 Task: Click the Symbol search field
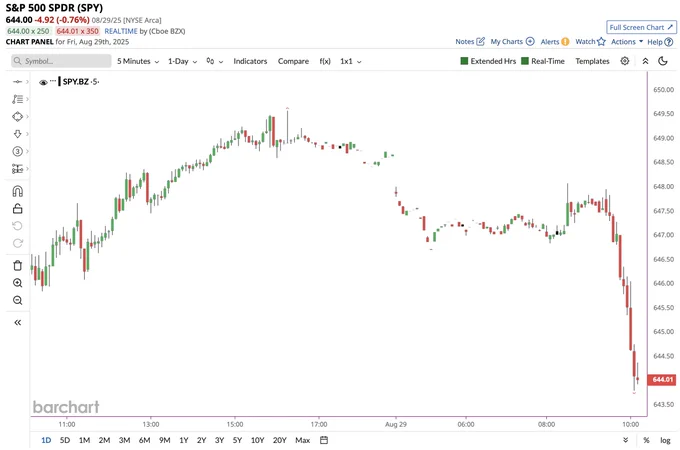(61, 61)
